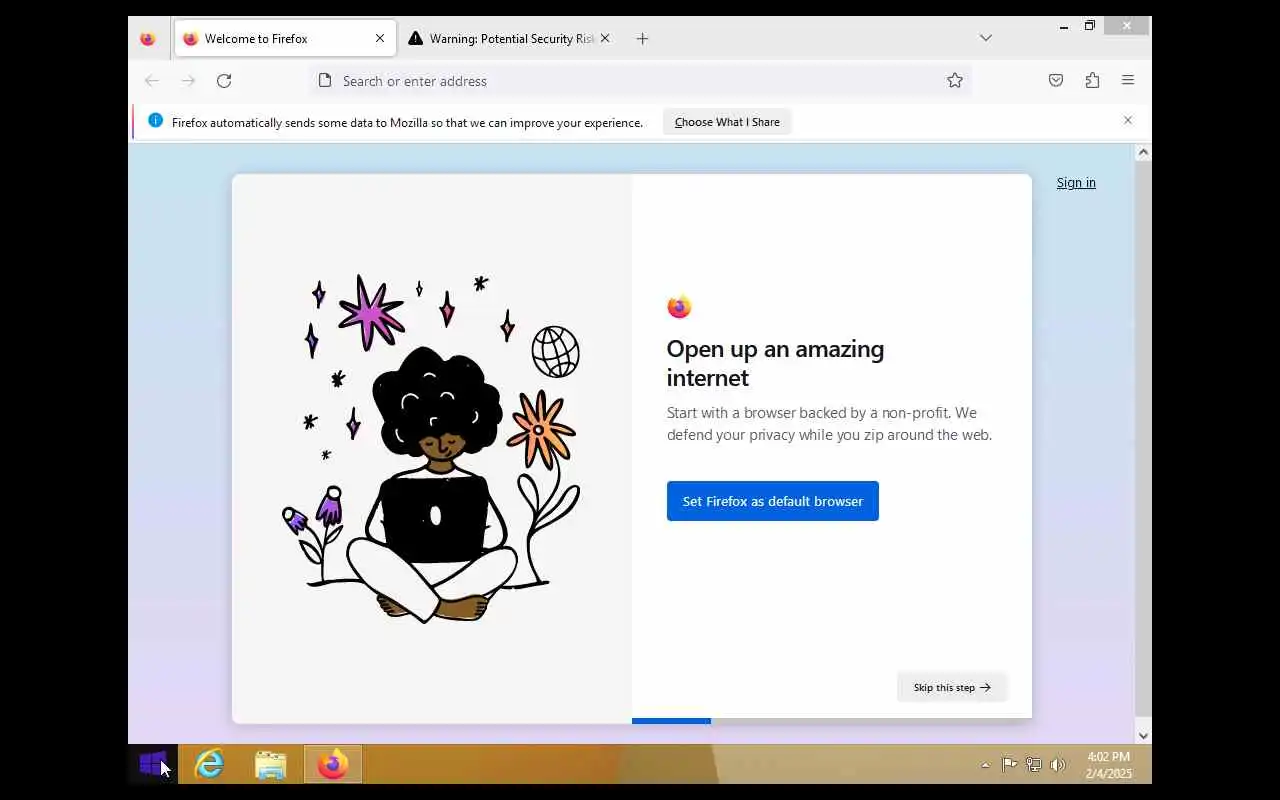
Task: Click the Open up an amazing internet heading
Action: (775, 363)
